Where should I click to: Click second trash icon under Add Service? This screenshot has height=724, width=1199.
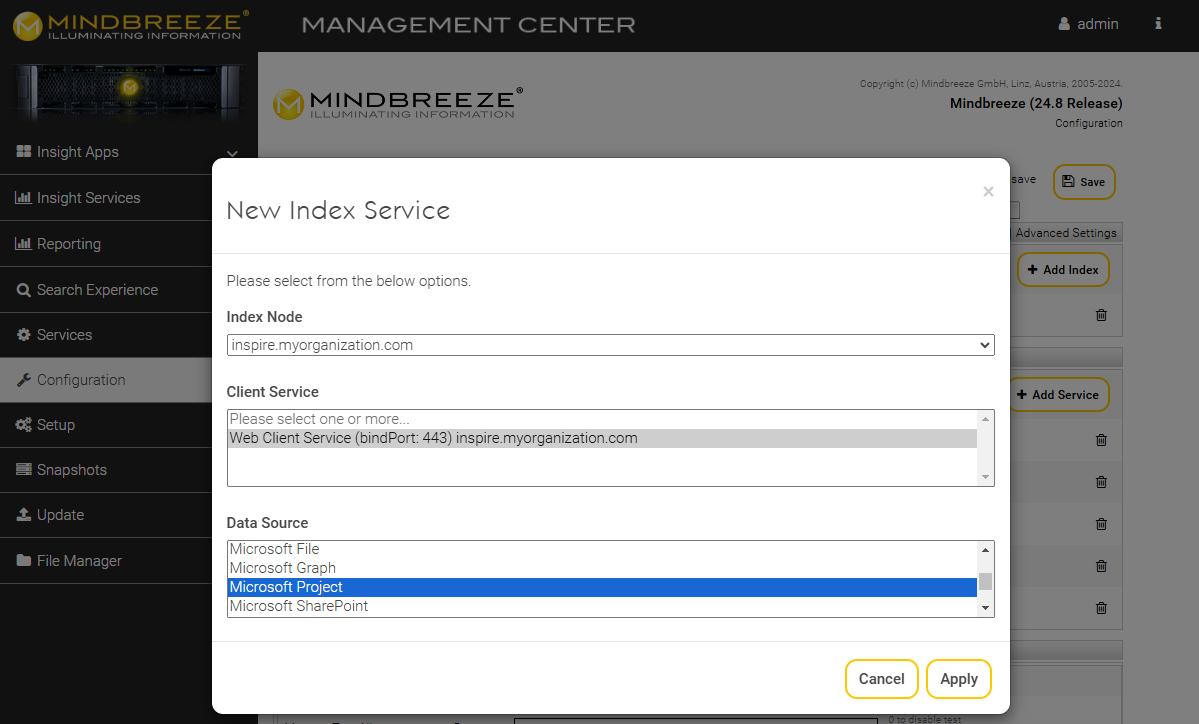pyautogui.click(x=1101, y=482)
